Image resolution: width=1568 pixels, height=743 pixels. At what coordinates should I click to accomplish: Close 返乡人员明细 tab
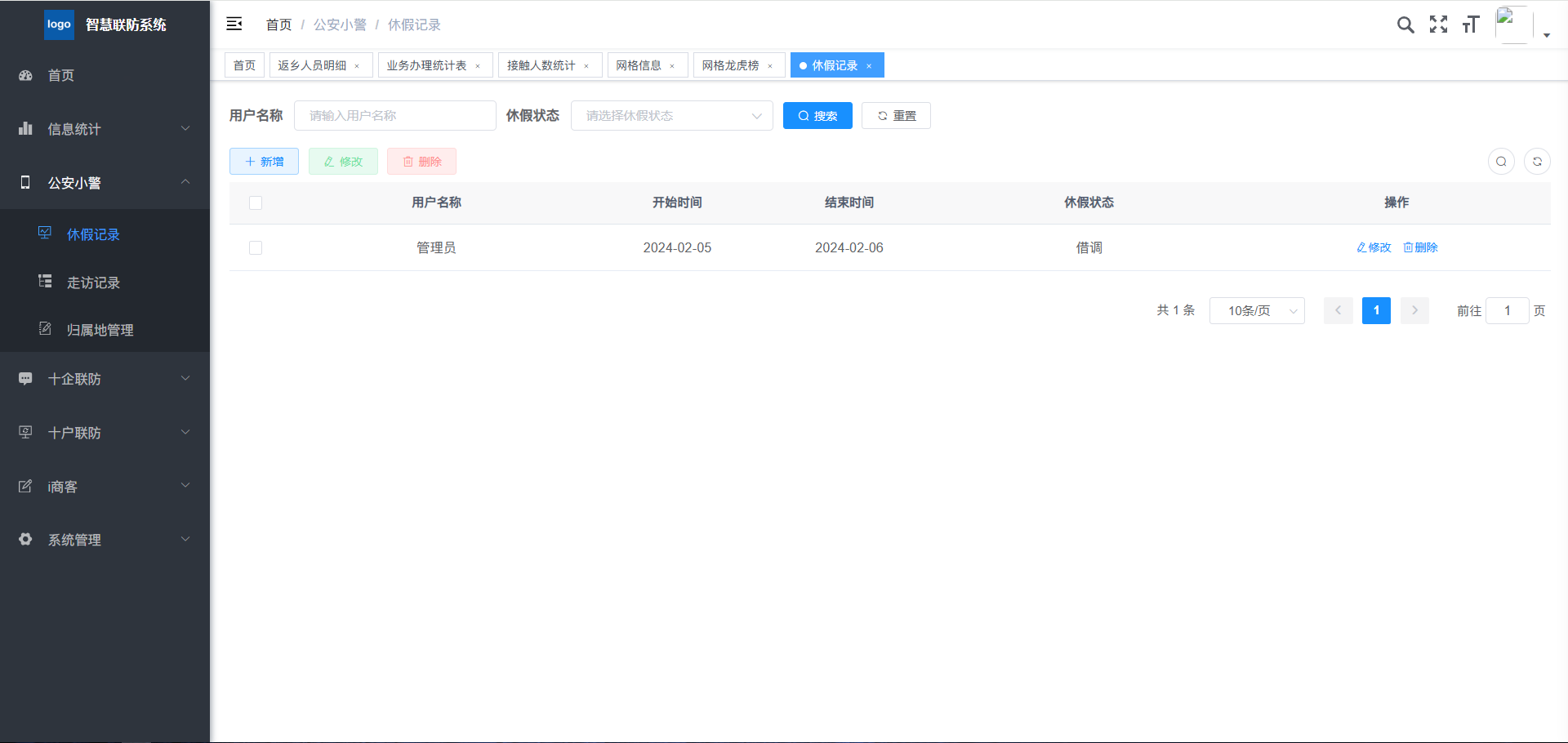pos(357,66)
